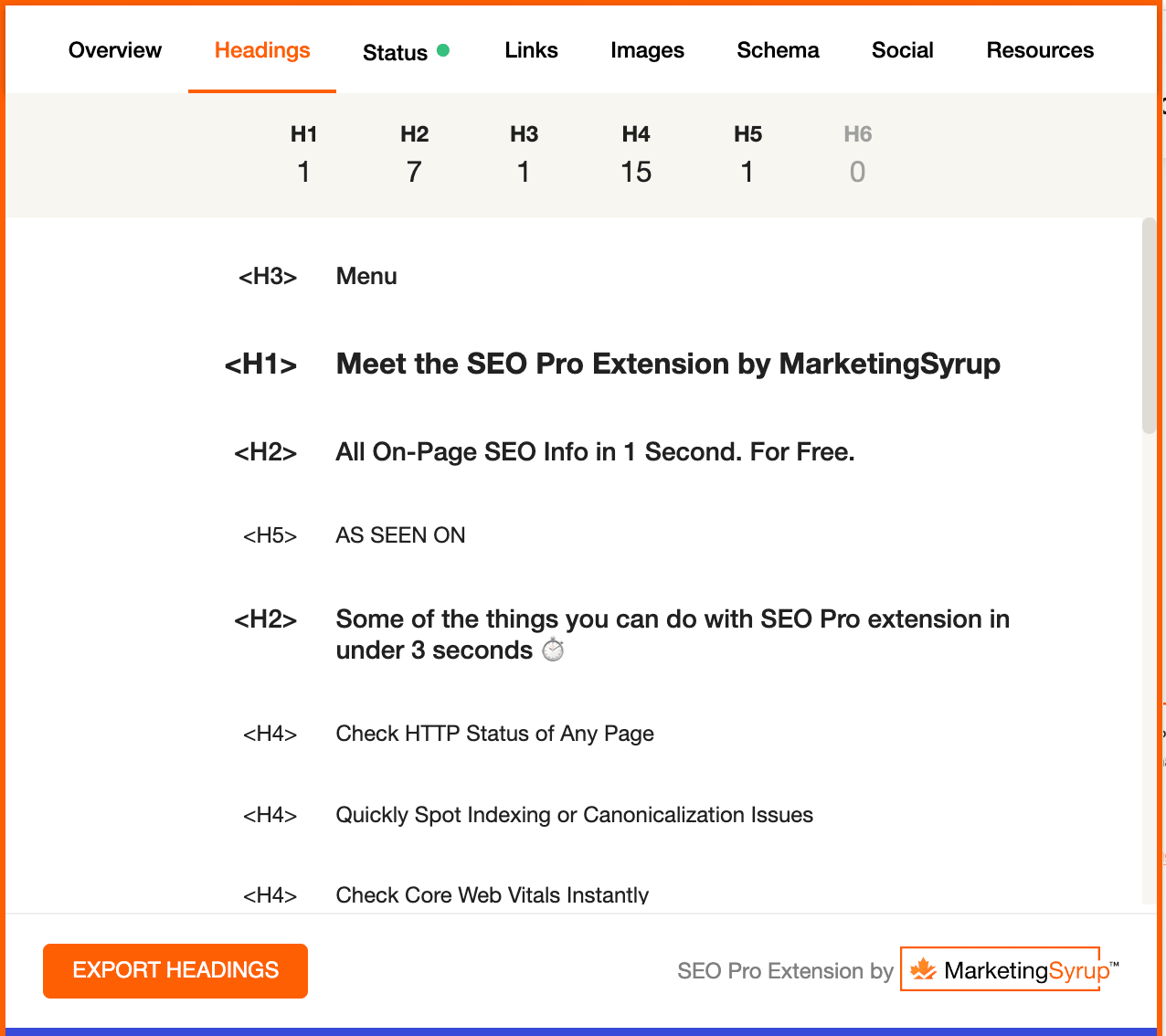
Task: Click the 'SEO Pro Extension by' footer text
Action: (x=785, y=971)
